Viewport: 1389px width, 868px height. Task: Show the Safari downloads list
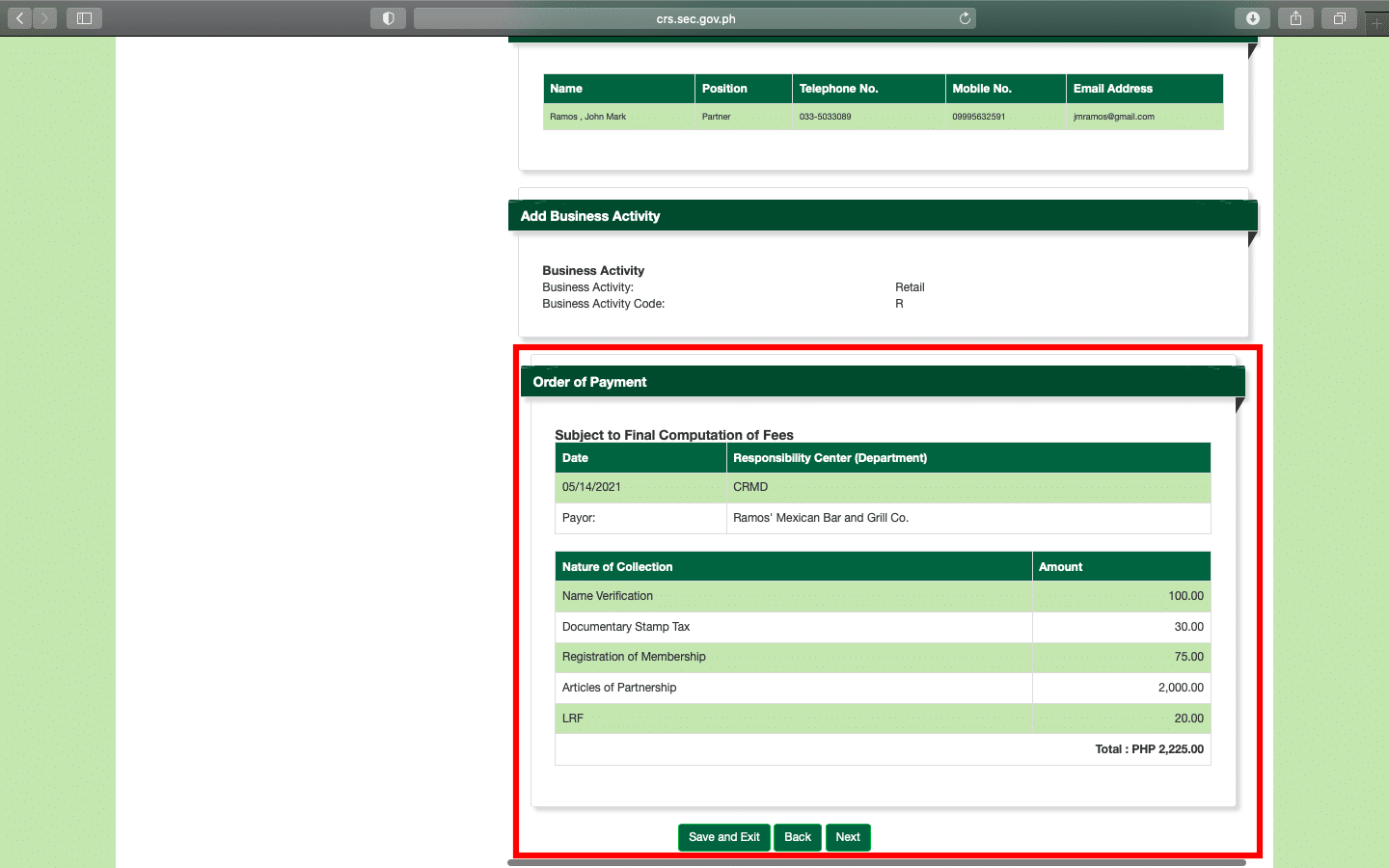(1252, 18)
